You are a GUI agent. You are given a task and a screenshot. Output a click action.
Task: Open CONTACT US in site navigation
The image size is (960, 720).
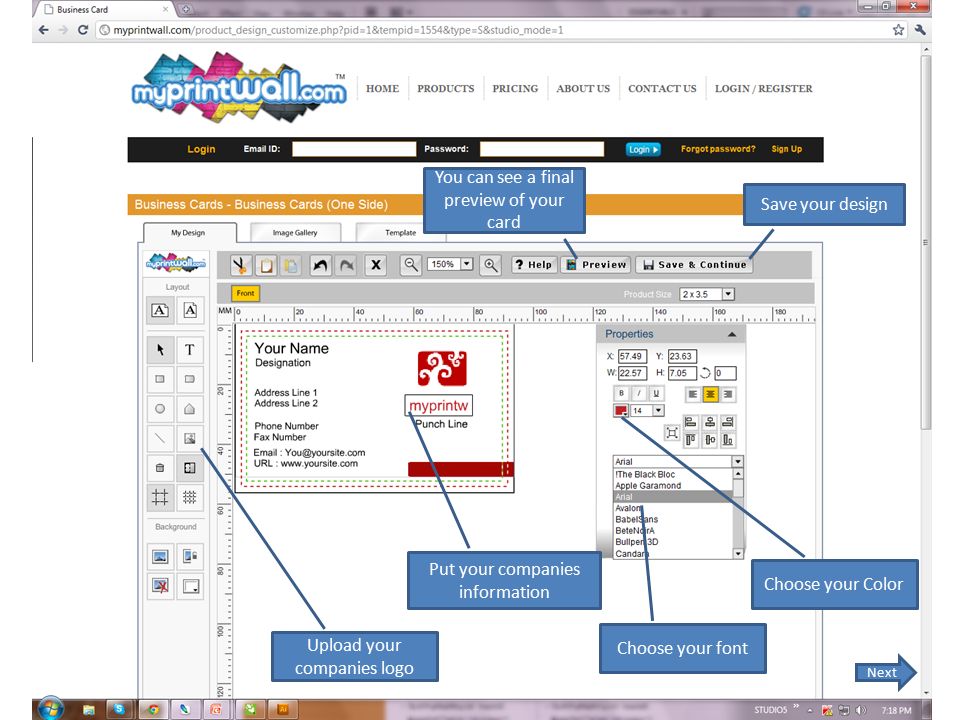[662, 88]
